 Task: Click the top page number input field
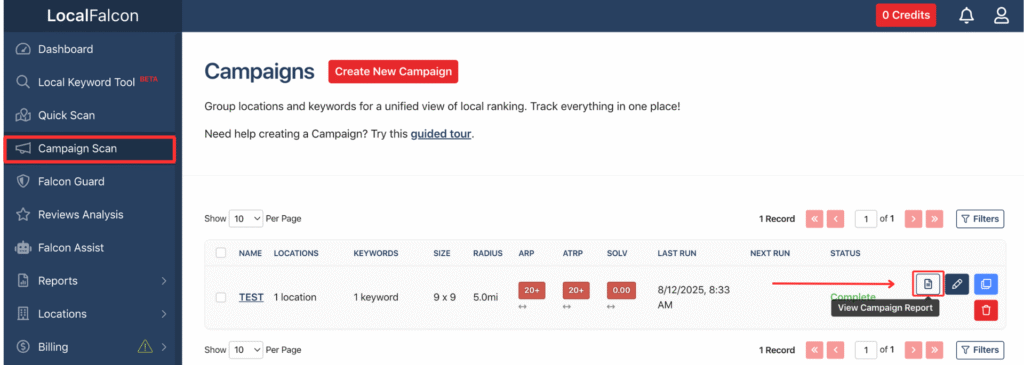pos(866,219)
